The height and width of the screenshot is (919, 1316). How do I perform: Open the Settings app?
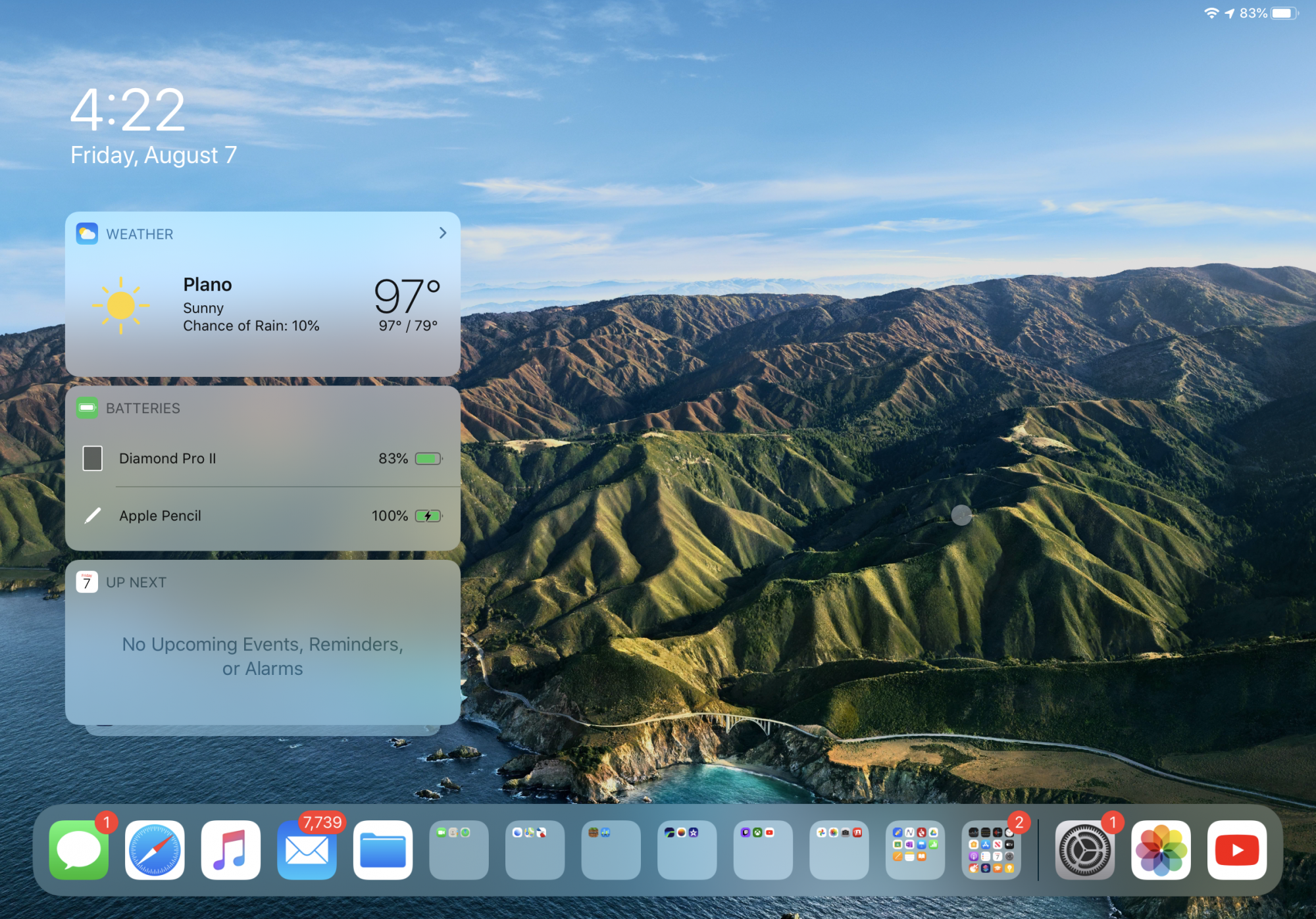(x=1084, y=849)
